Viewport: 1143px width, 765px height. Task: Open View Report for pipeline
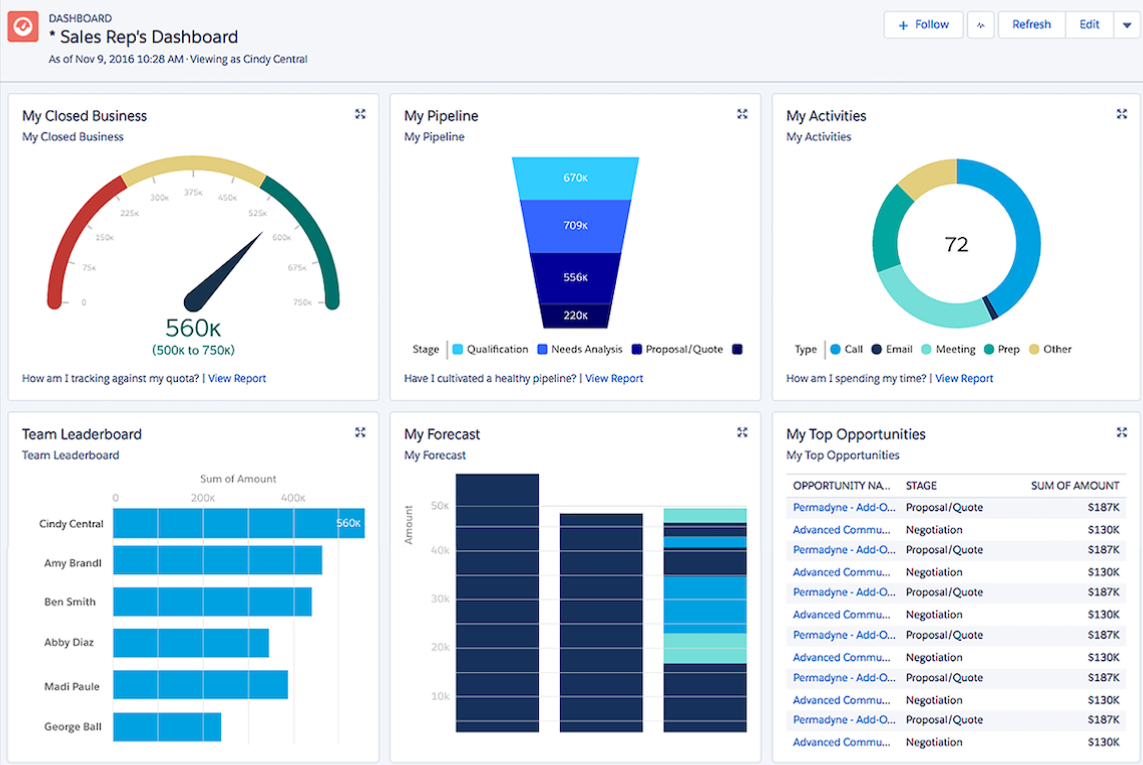click(615, 378)
